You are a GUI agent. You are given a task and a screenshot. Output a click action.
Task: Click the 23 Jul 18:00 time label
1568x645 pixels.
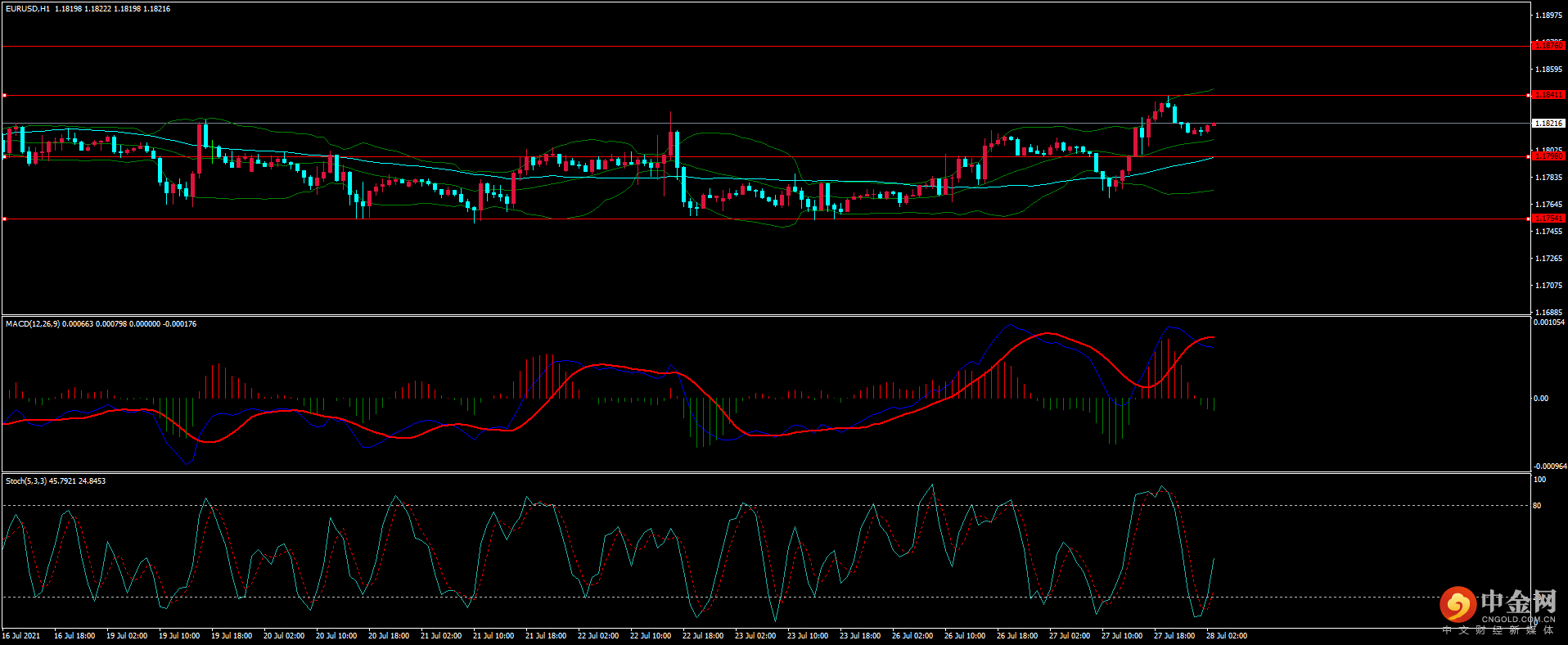(859, 636)
